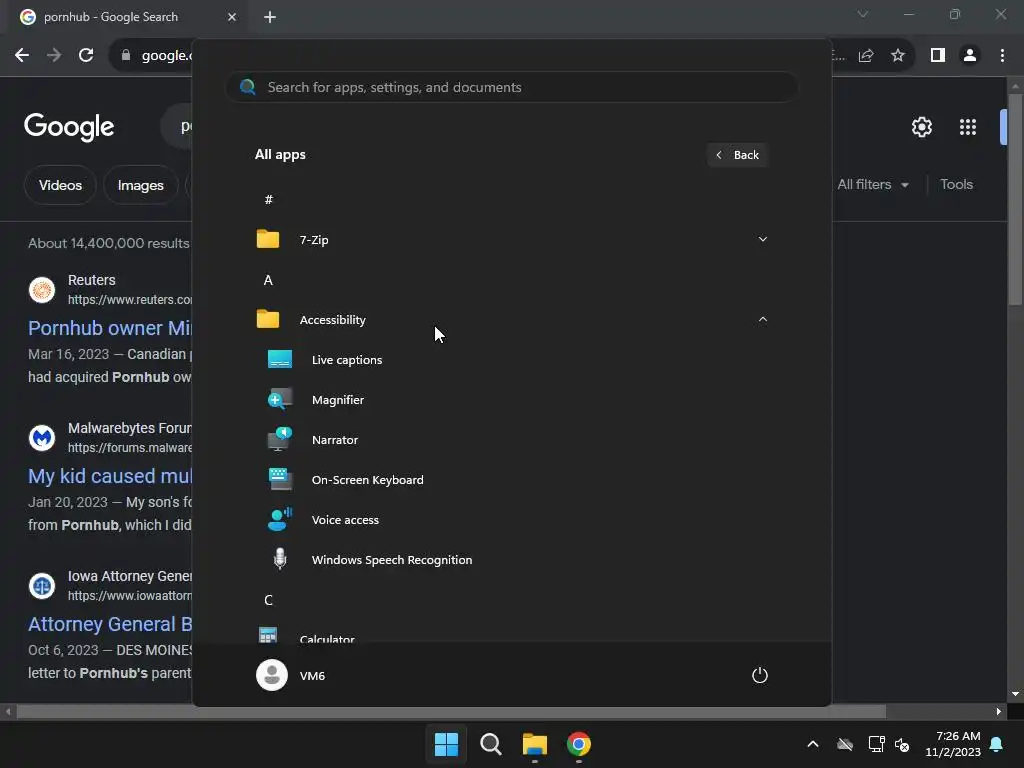1024x768 pixels.
Task: Open Chrome tab search chevron
Action: 863,14
